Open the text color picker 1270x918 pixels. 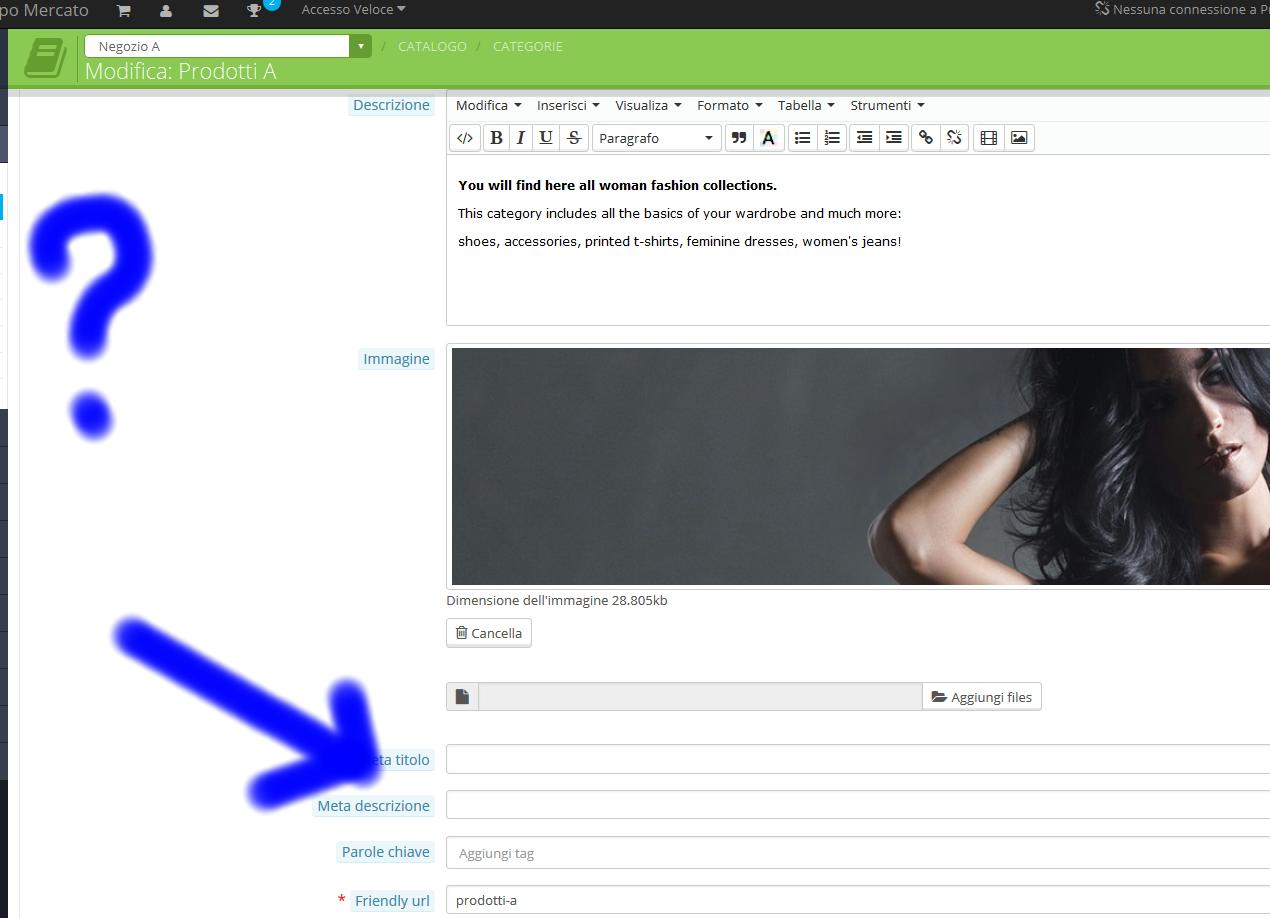(768, 138)
